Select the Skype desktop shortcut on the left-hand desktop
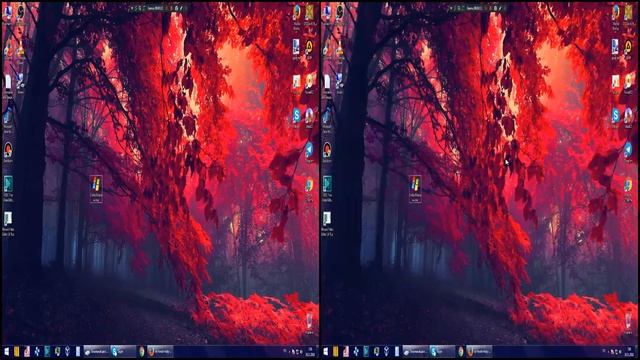This screenshot has width=640, height=360. [296, 118]
